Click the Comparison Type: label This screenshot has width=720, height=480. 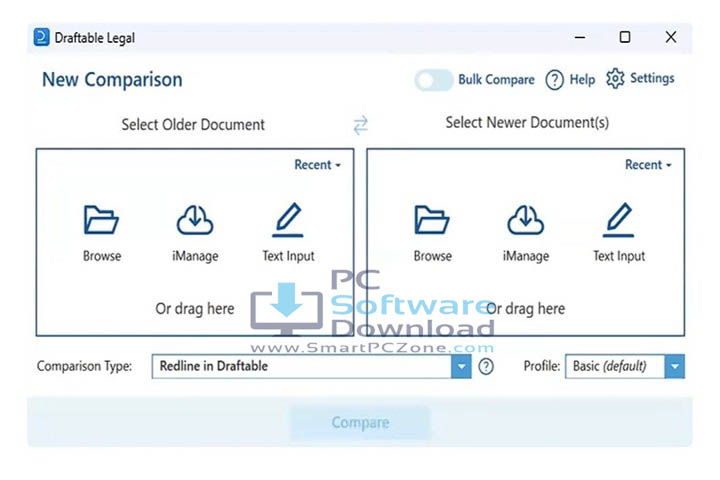[84, 366]
